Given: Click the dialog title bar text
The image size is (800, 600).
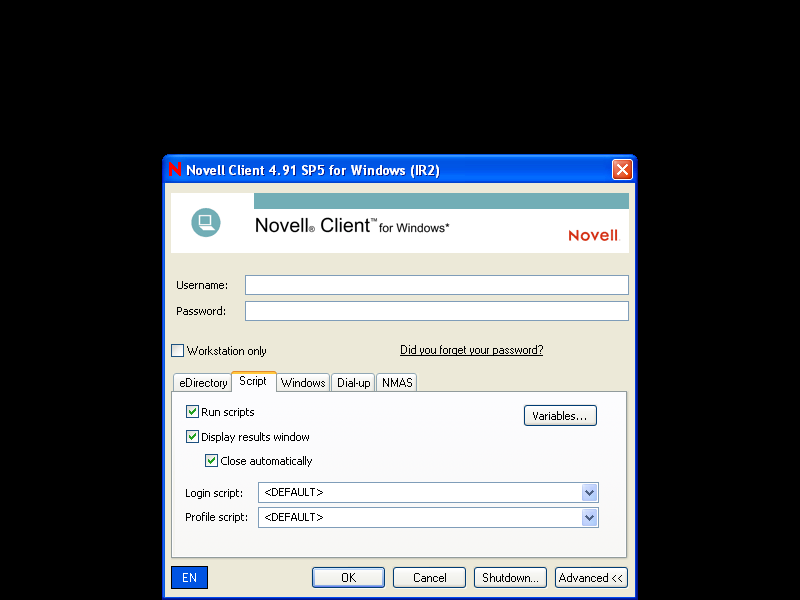Looking at the screenshot, I should [313, 170].
